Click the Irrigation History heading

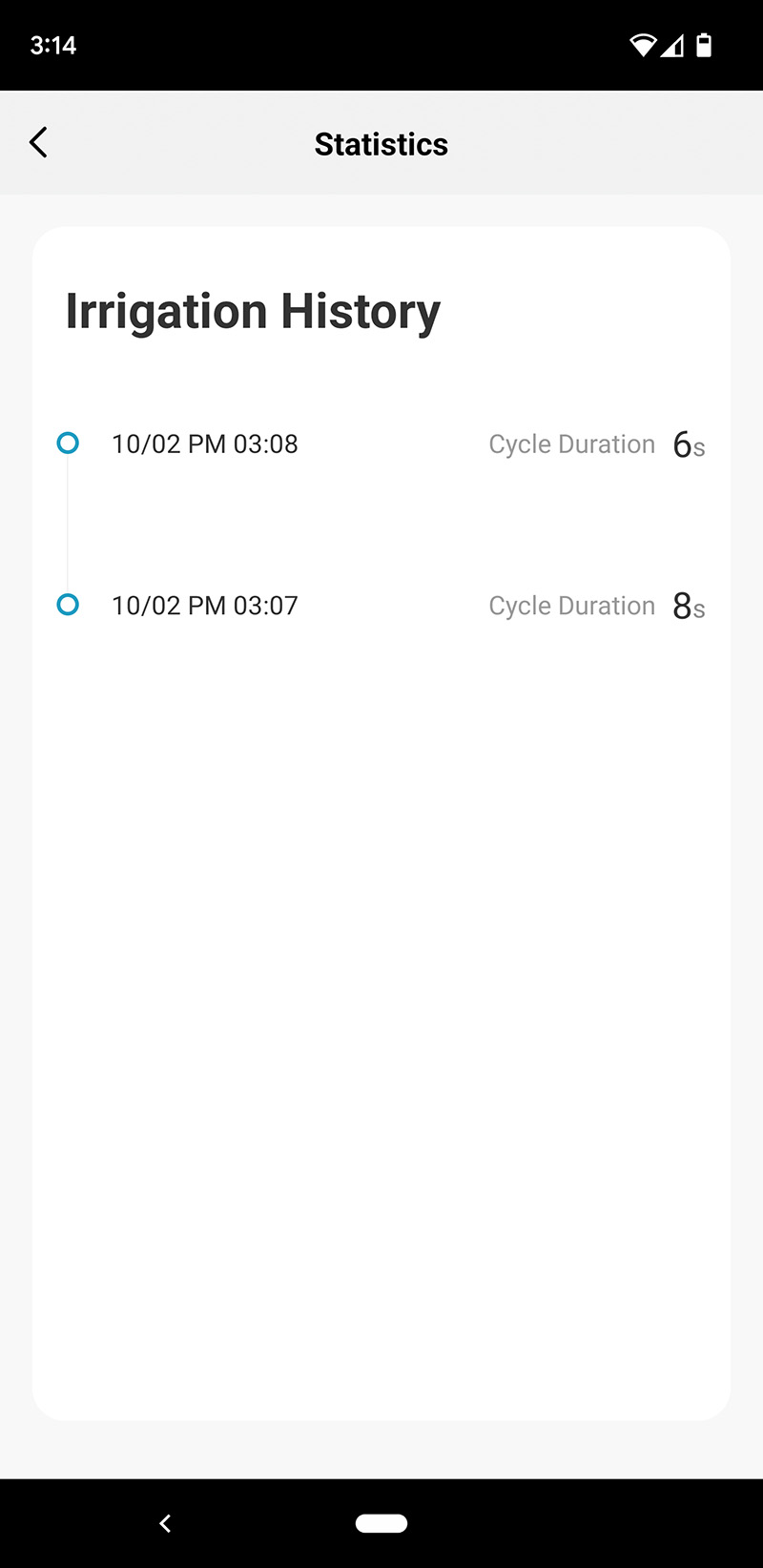pyautogui.click(x=253, y=312)
